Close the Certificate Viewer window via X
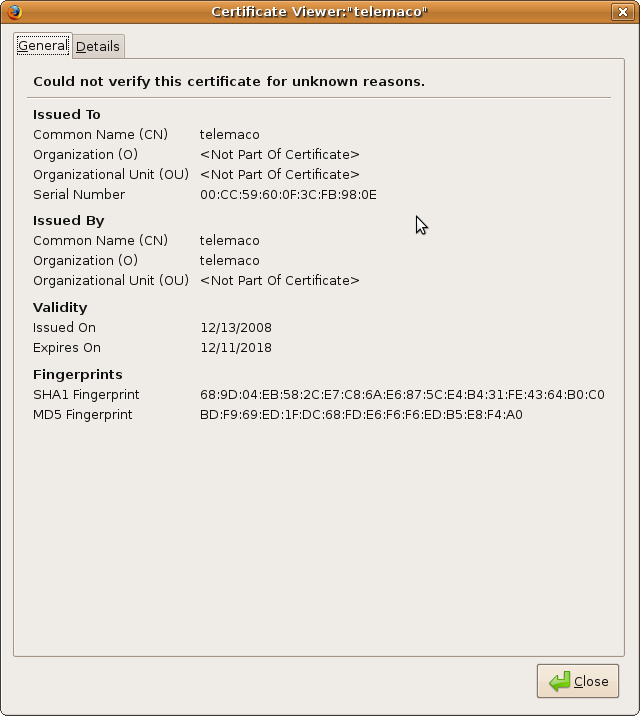The height and width of the screenshot is (716, 640). tap(623, 12)
